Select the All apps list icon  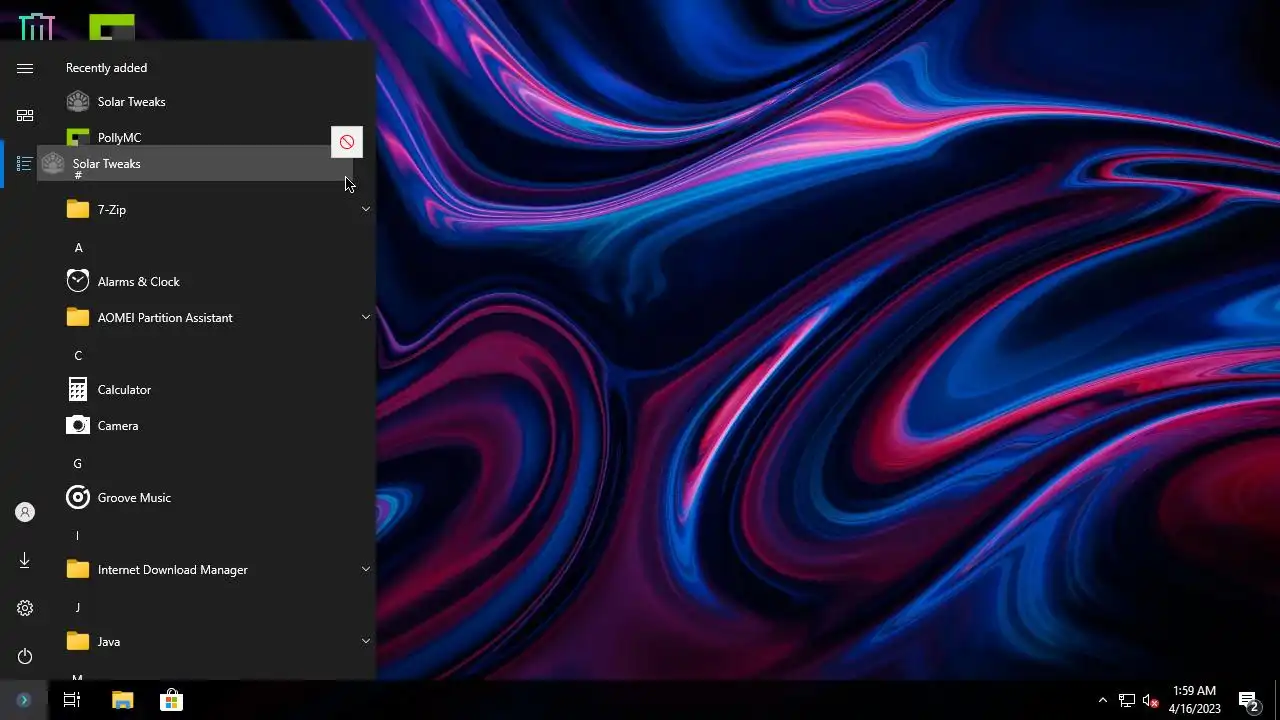(25, 164)
